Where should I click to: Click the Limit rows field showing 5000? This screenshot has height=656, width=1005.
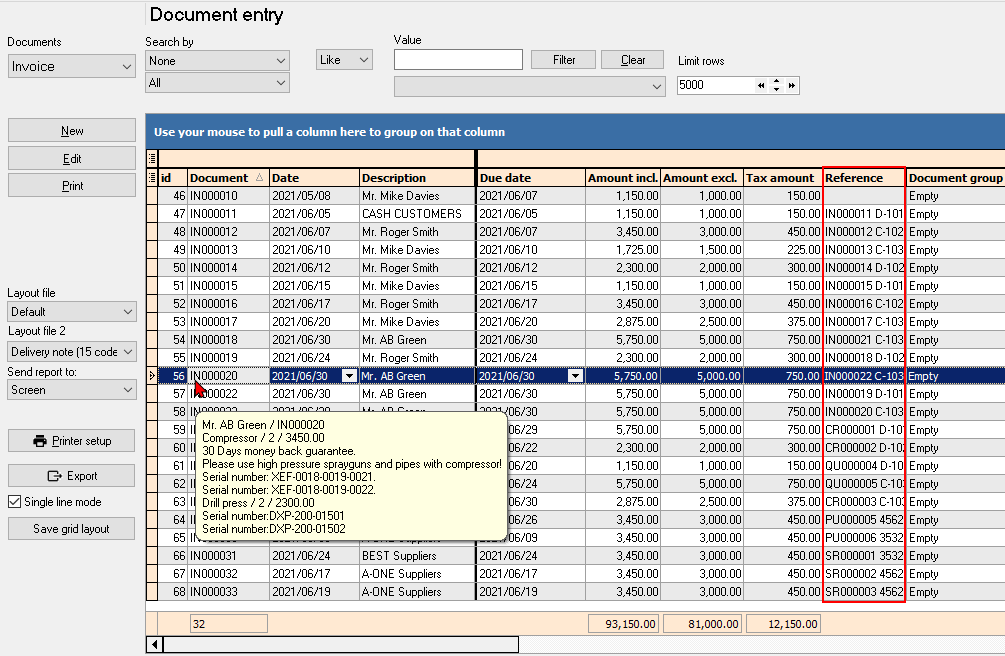[715, 85]
